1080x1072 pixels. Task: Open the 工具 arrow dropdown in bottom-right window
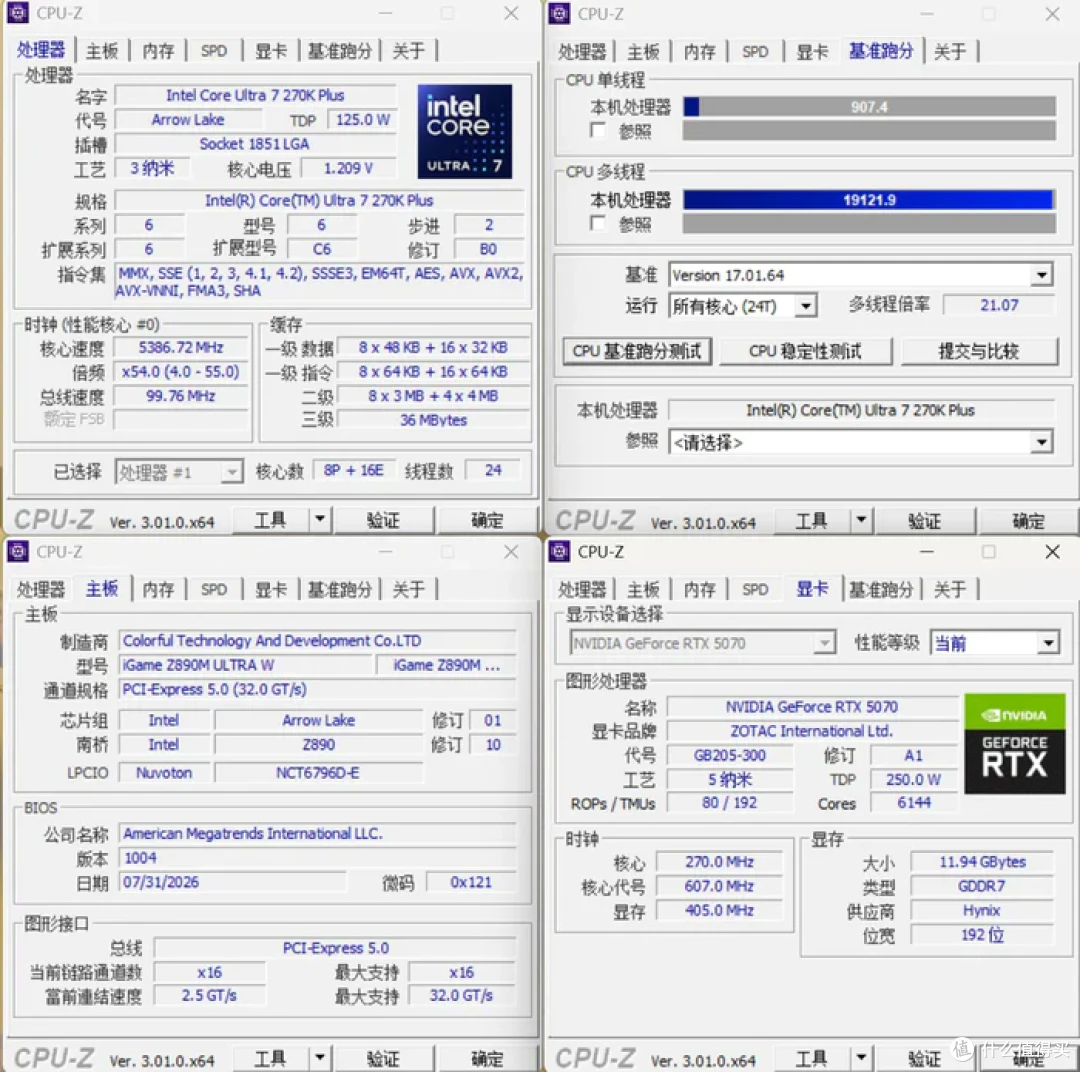(861, 1058)
